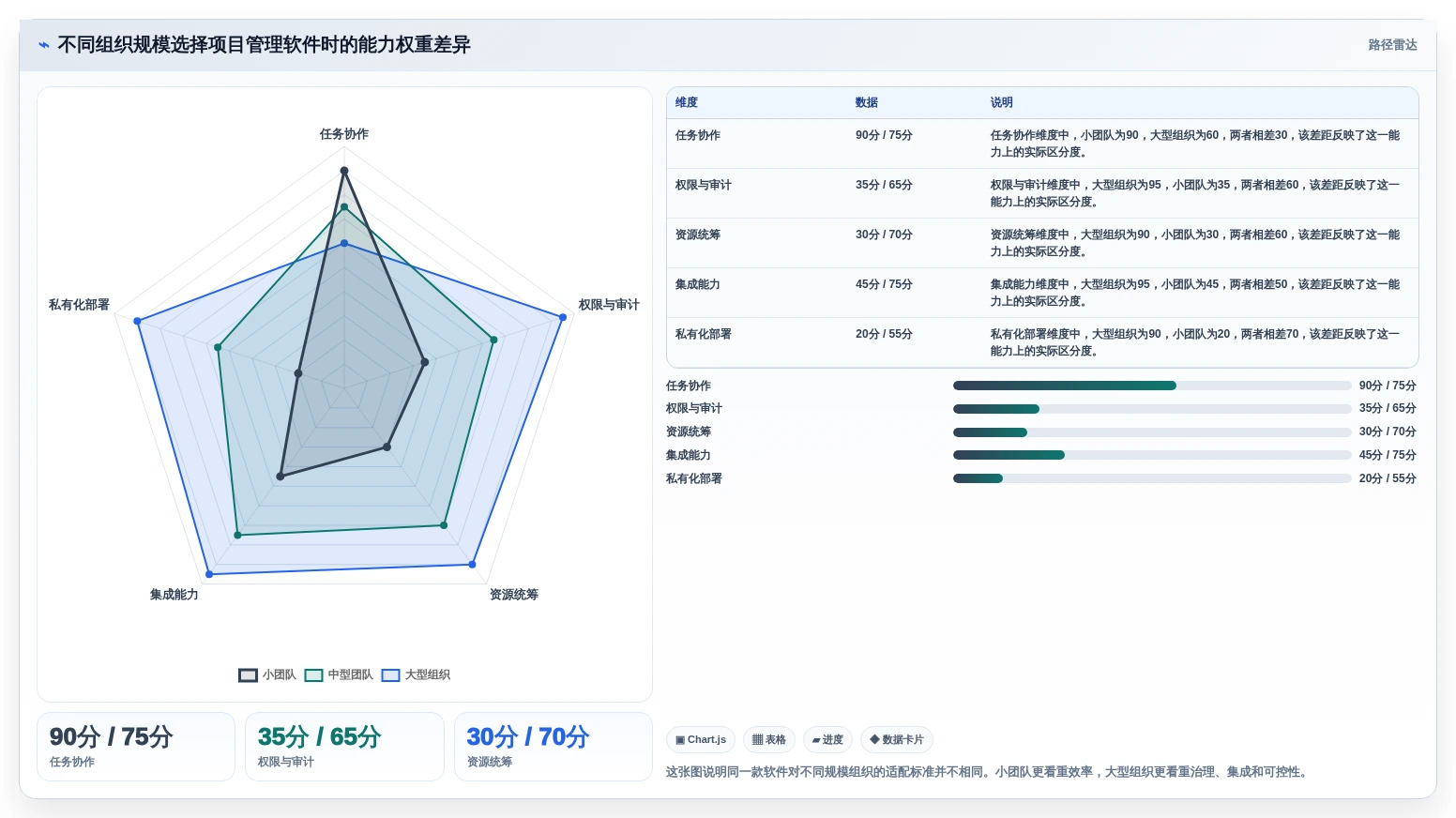Click the 表格 tag chip
The width and height of the screenshot is (1456, 818).
769,740
